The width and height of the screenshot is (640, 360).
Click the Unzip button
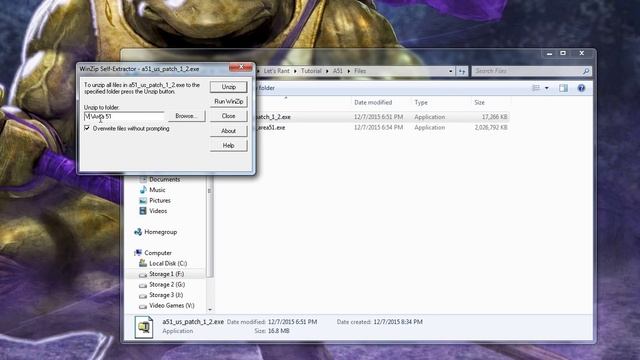(x=229, y=87)
